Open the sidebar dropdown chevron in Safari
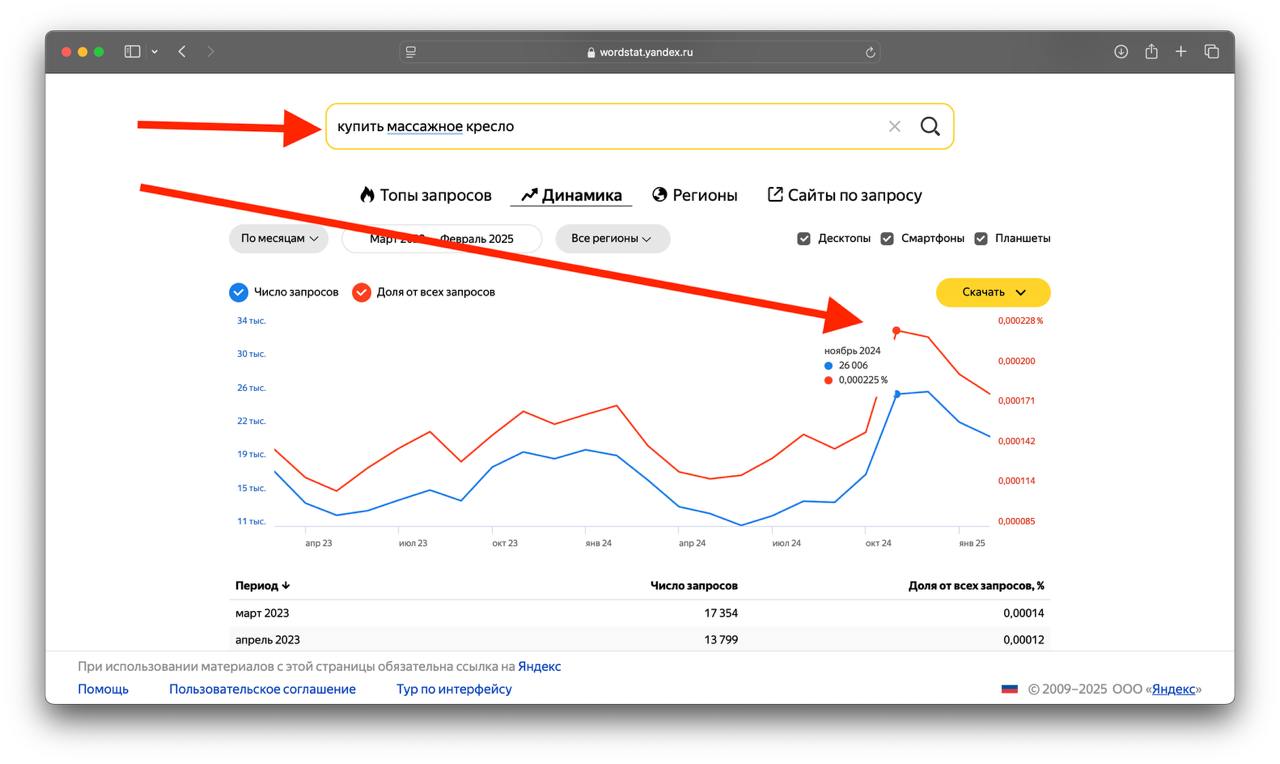1280x764 pixels. coord(154,51)
